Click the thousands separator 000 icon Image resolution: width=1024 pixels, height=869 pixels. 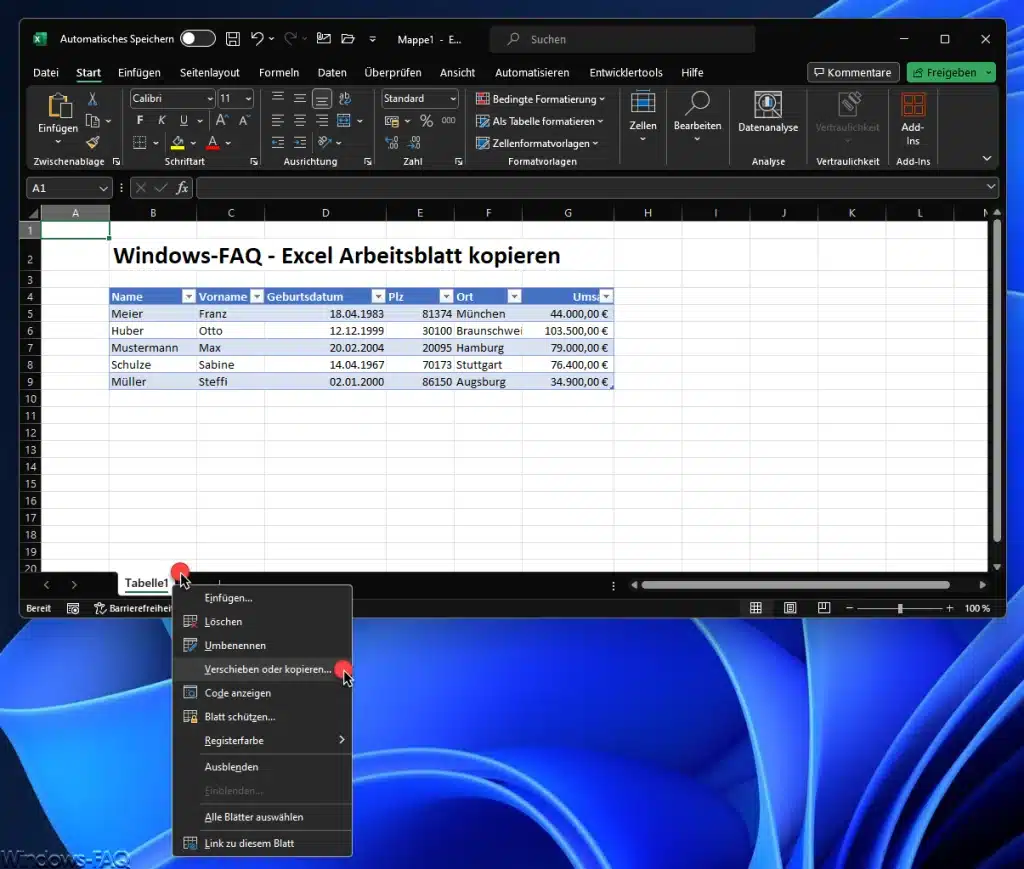point(449,121)
